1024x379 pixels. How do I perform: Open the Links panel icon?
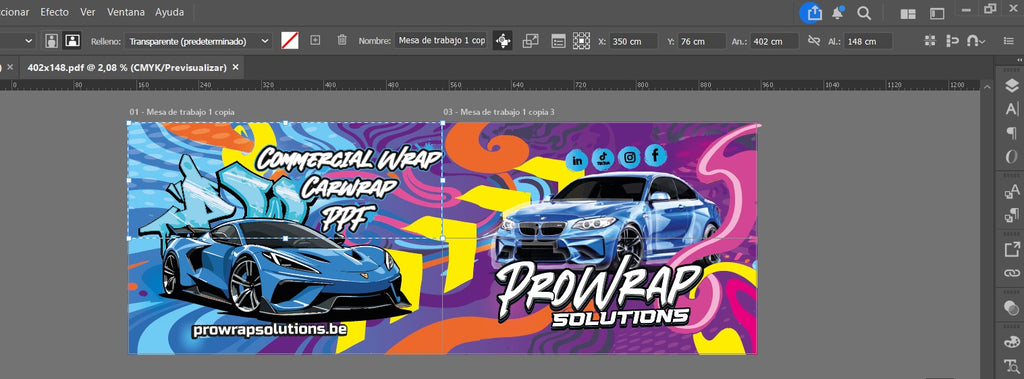1012,272
